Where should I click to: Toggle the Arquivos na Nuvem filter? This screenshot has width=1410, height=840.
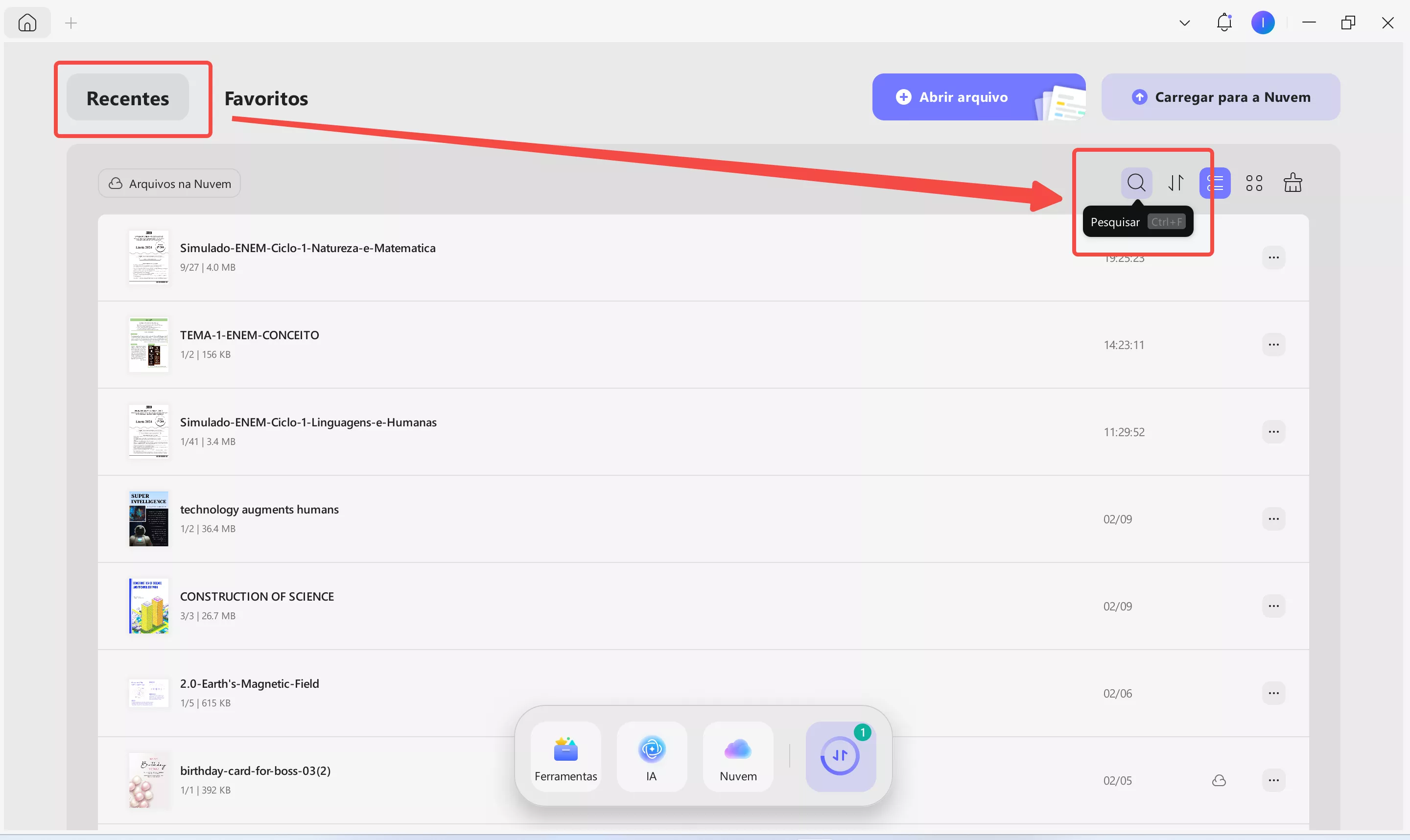[169, 184]
